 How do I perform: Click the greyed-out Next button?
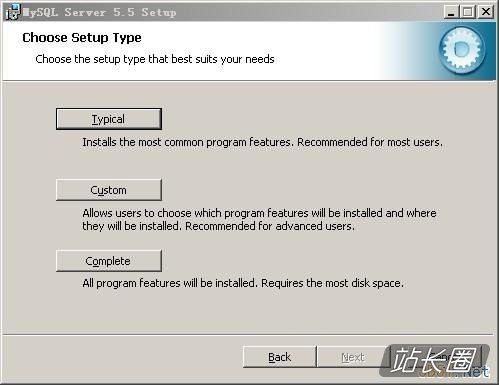click(353, 357)
